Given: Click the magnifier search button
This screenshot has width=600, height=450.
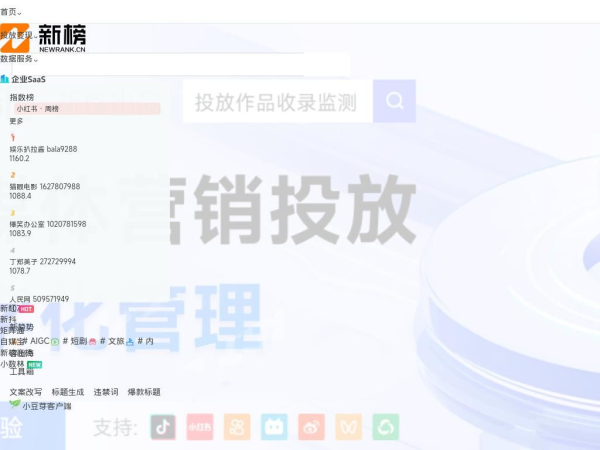Looking at the screenshot, I should 395,101.
